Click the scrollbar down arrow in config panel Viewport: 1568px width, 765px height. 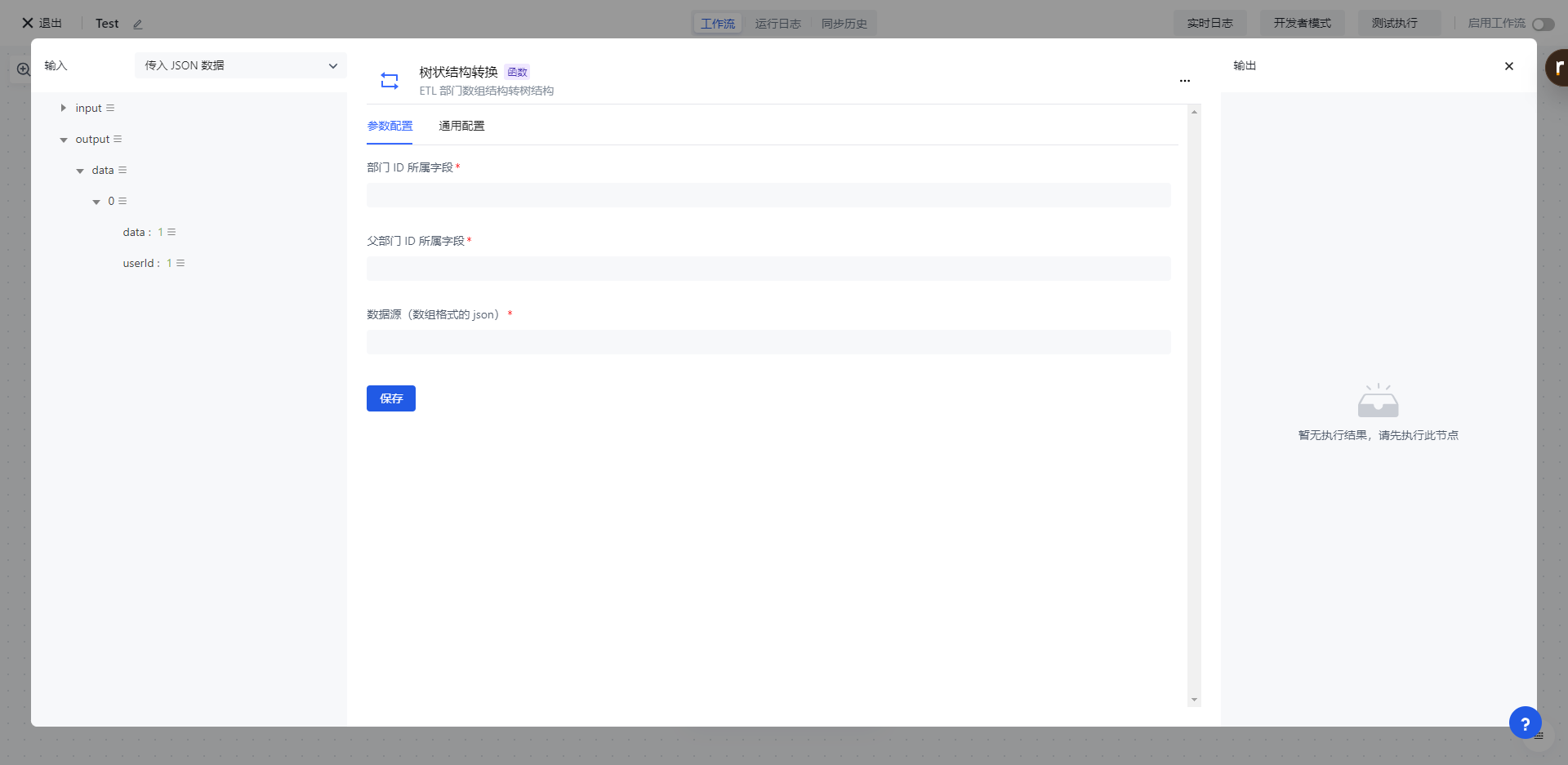coord(1194,700)
